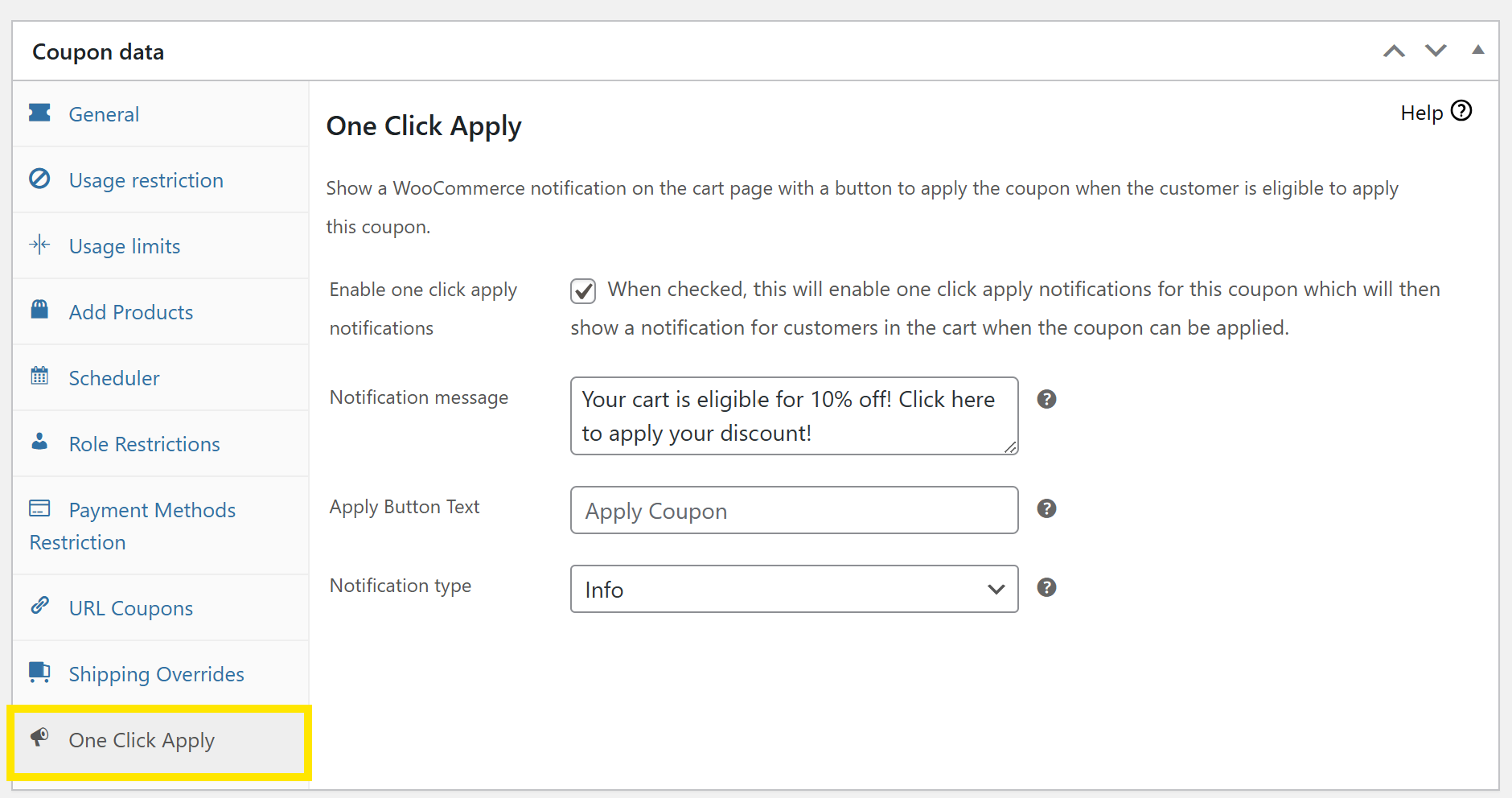Image resolution: width=1512 pixels, height=798 pixels.
Task: Click the URL Coupons link icon
Action: [39, 606]
